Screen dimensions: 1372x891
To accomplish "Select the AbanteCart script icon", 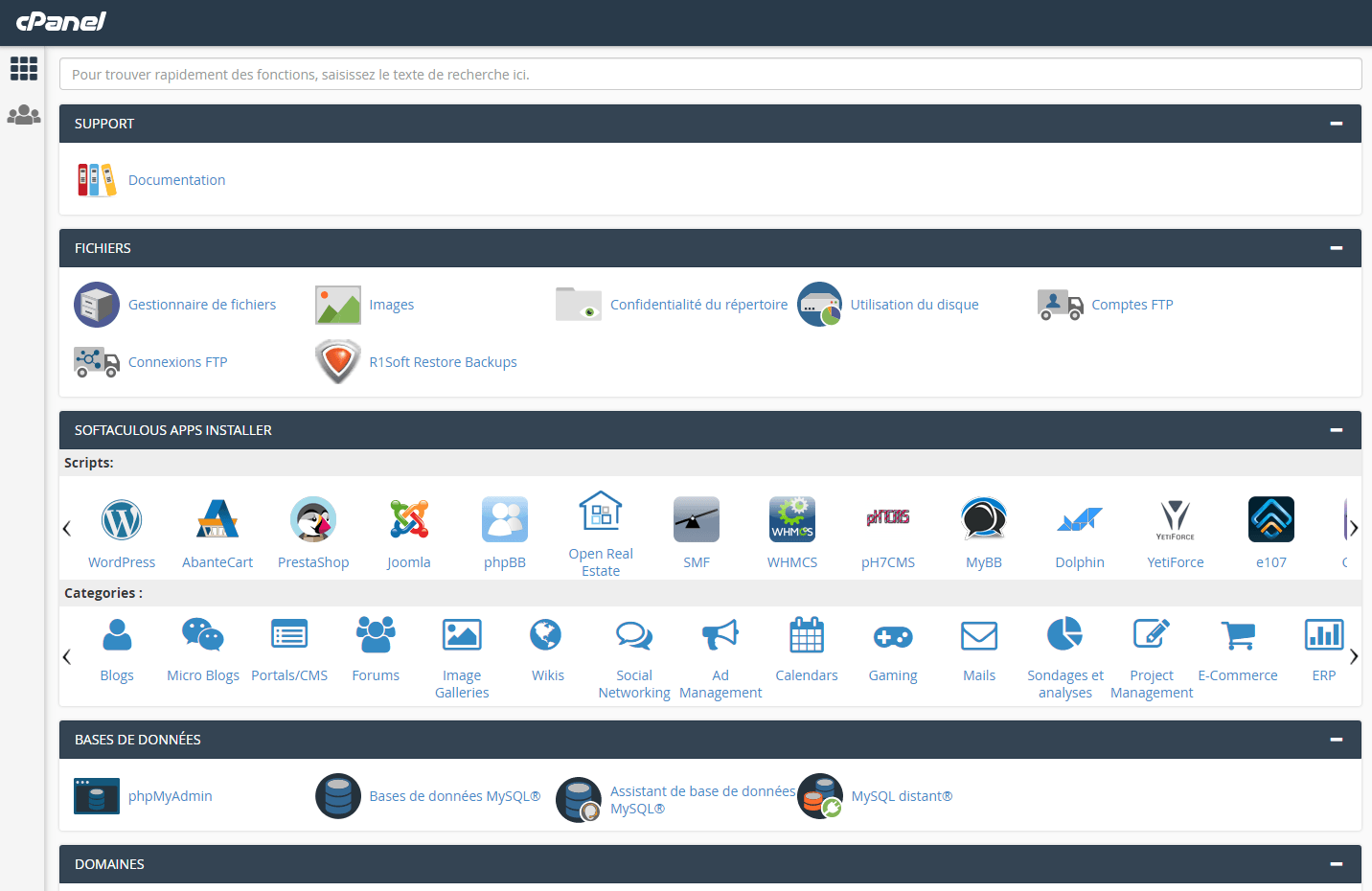I will coord(217,519).
